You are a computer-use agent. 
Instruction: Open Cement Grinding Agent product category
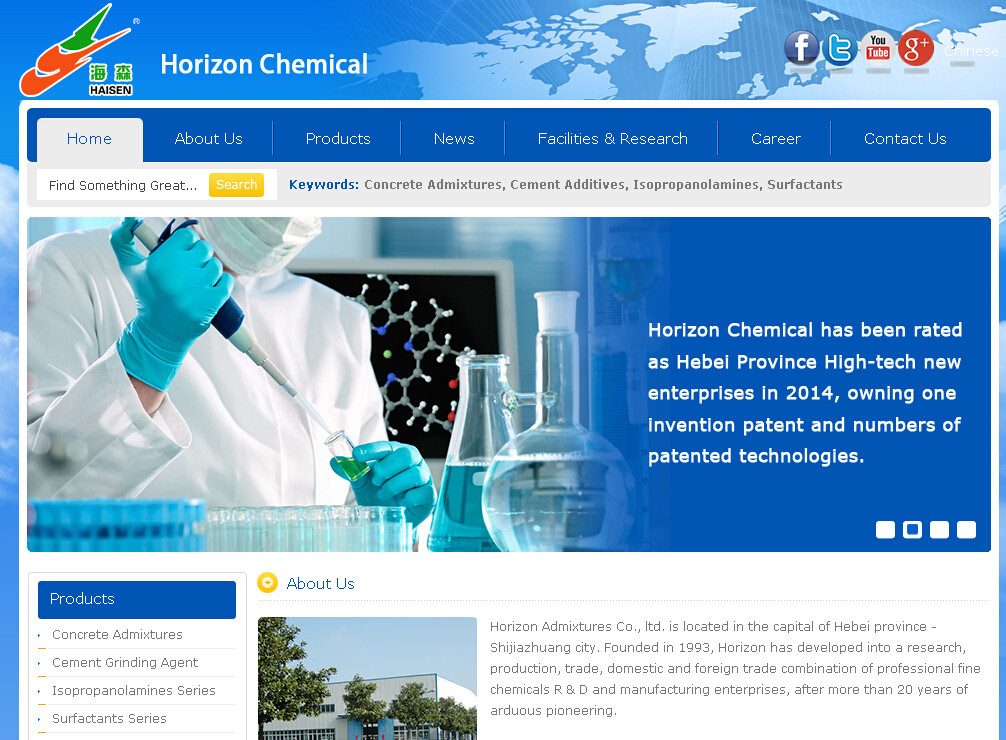[125, 662]
